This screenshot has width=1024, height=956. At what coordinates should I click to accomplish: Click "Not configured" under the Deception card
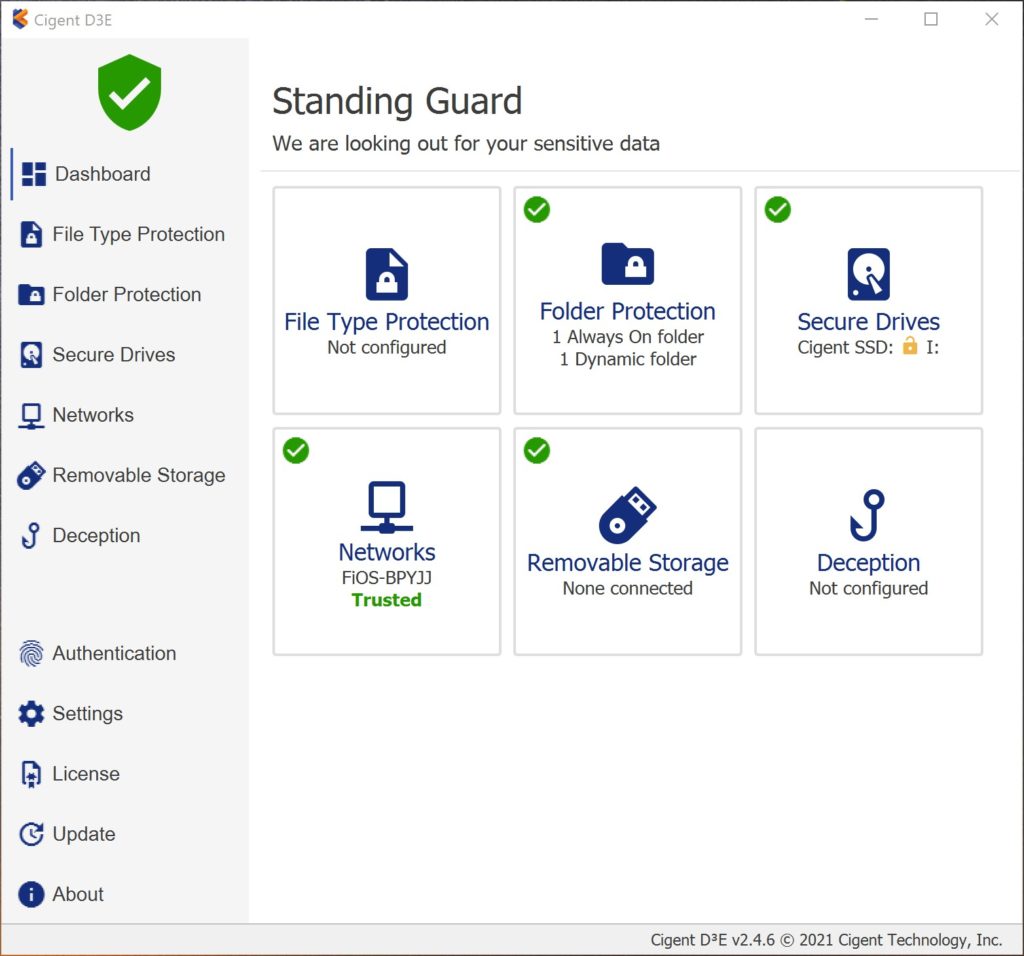[x=869, y=588]
